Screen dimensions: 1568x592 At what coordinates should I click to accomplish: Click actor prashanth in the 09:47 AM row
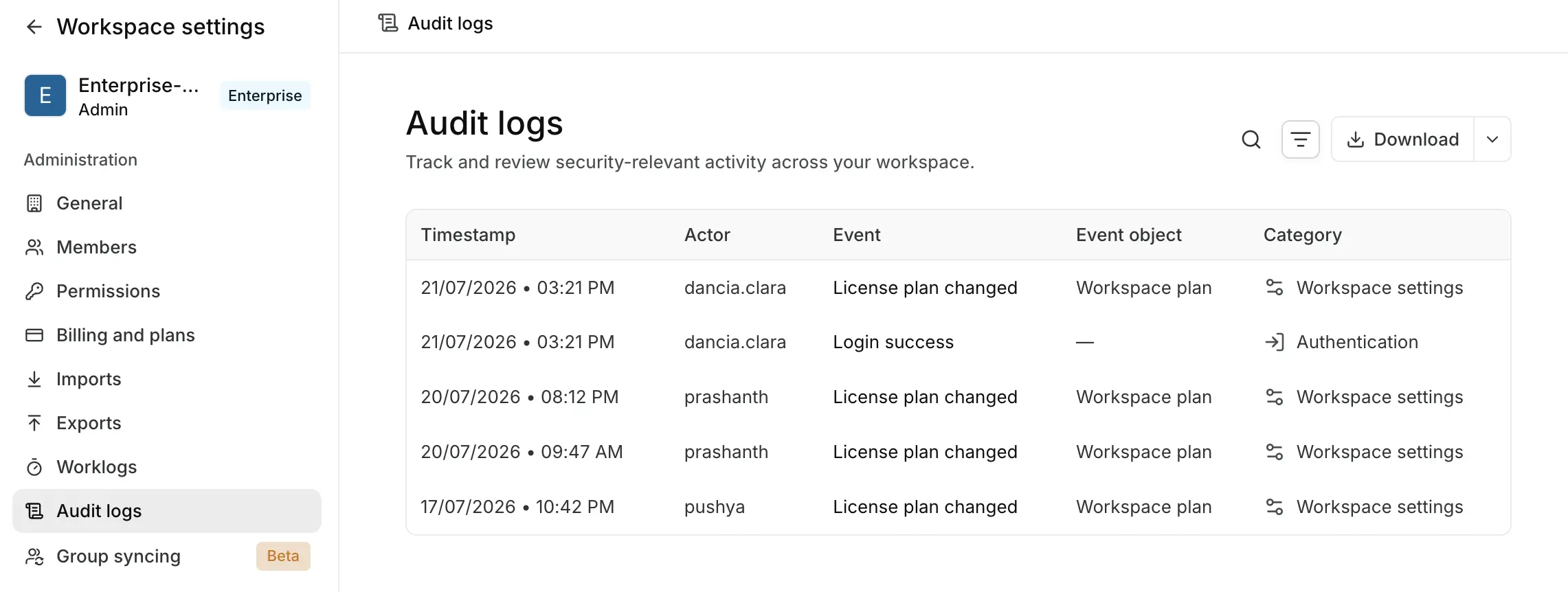point(726,452)
